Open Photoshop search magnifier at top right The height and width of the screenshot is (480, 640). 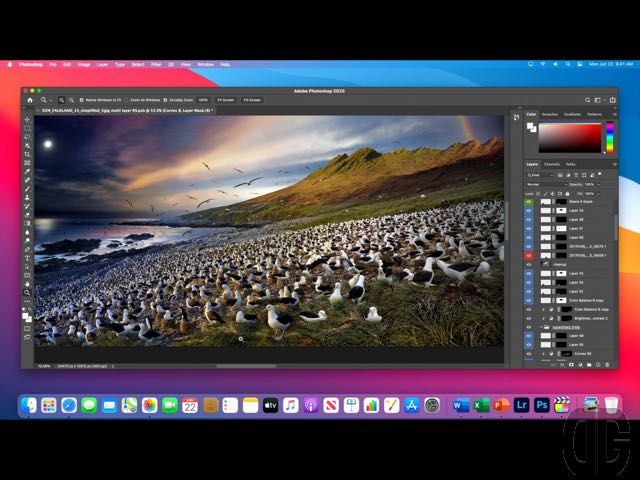coord(587,100)
